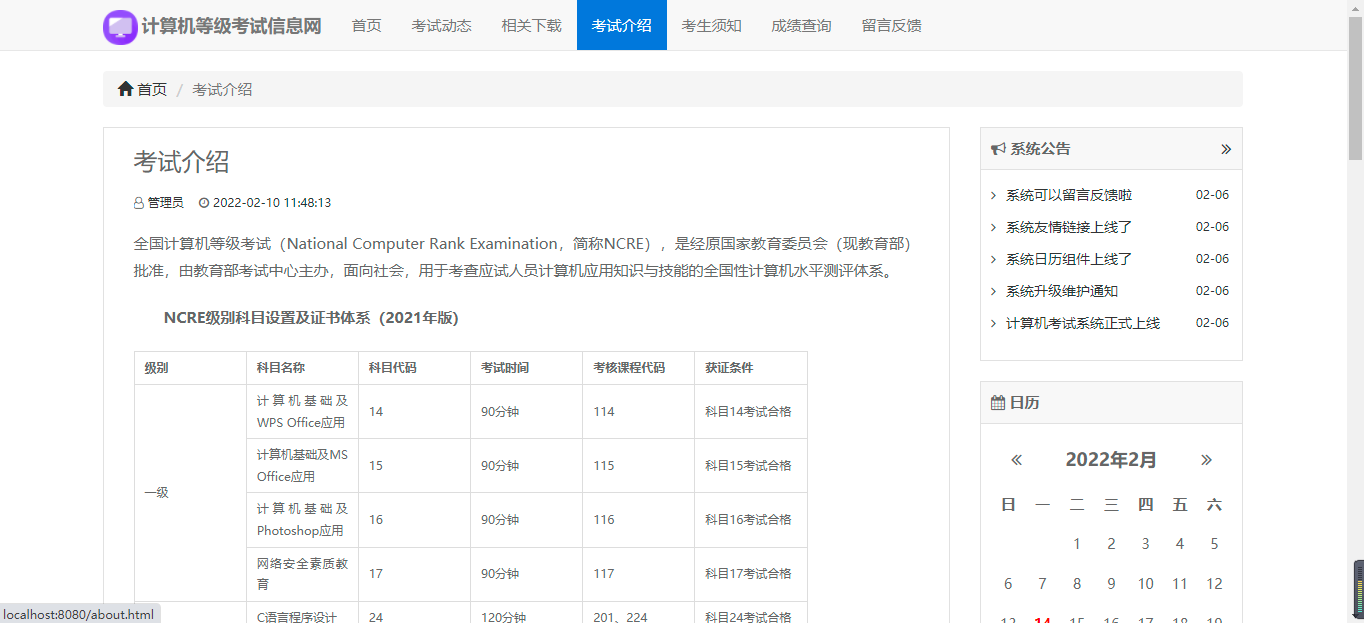1364x623 pixels.
Task: Select day 5 in the calendar
Action: click(x=1214, y=544)
